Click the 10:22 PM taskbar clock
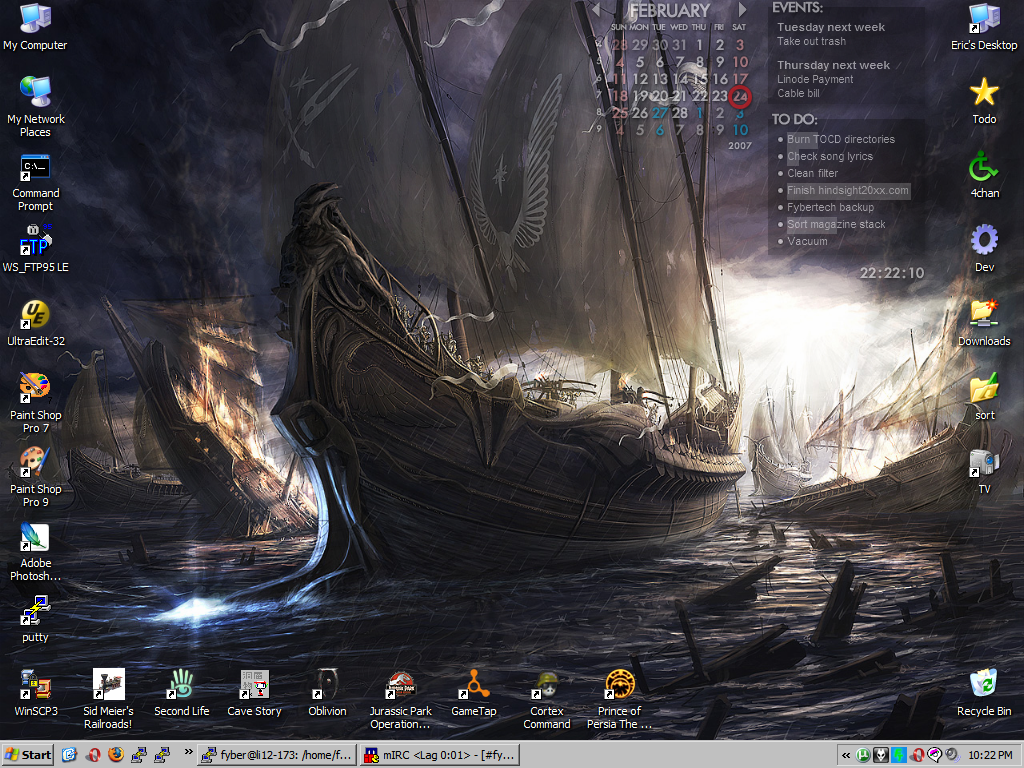1024x768 pixels. tap(990, 756)
